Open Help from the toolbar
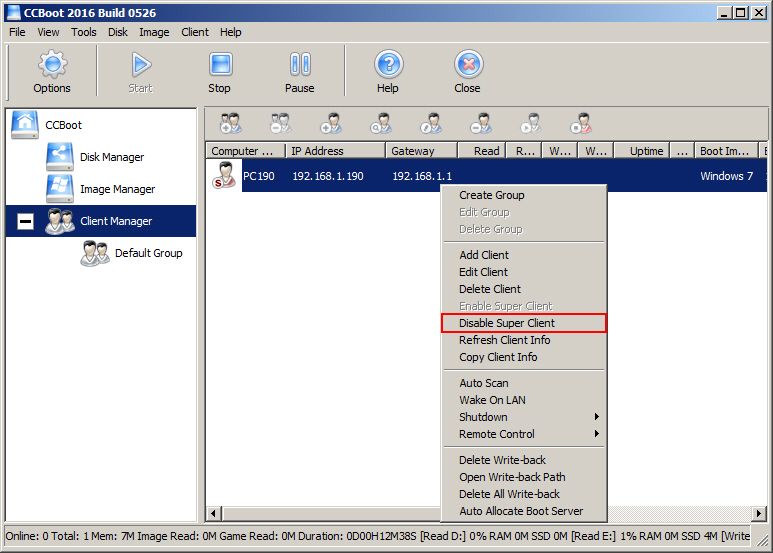The image size is (773, 553). 388,71
